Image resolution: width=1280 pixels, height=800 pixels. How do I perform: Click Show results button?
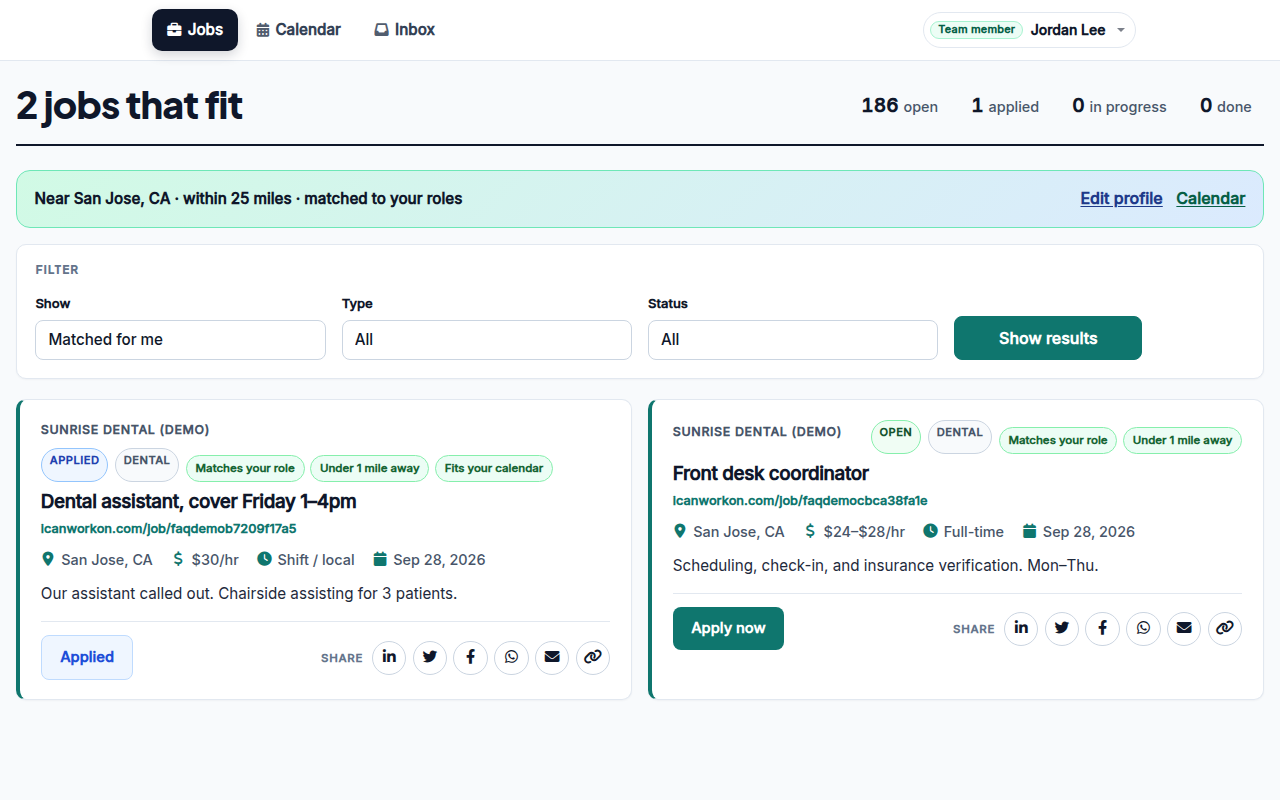[1048, 338]
